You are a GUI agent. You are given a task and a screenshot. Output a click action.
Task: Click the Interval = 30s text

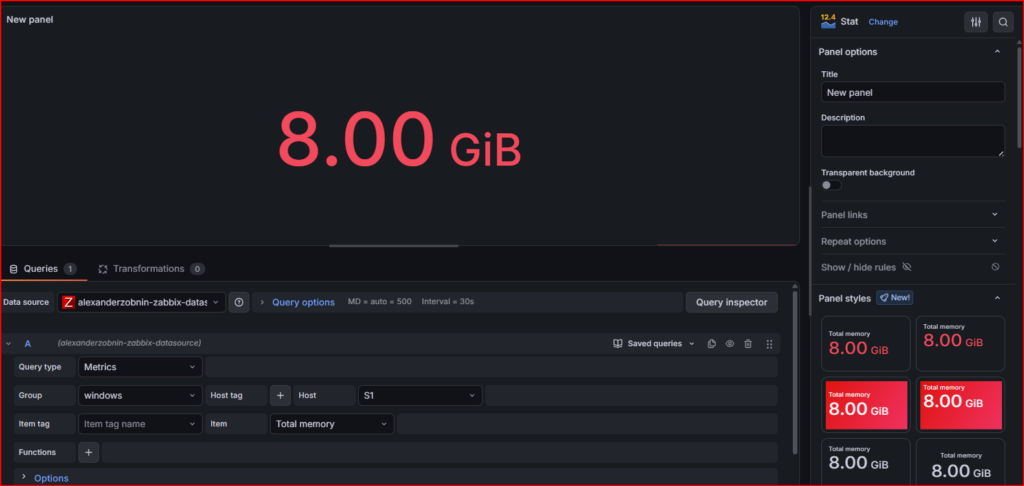coord(447,302)
